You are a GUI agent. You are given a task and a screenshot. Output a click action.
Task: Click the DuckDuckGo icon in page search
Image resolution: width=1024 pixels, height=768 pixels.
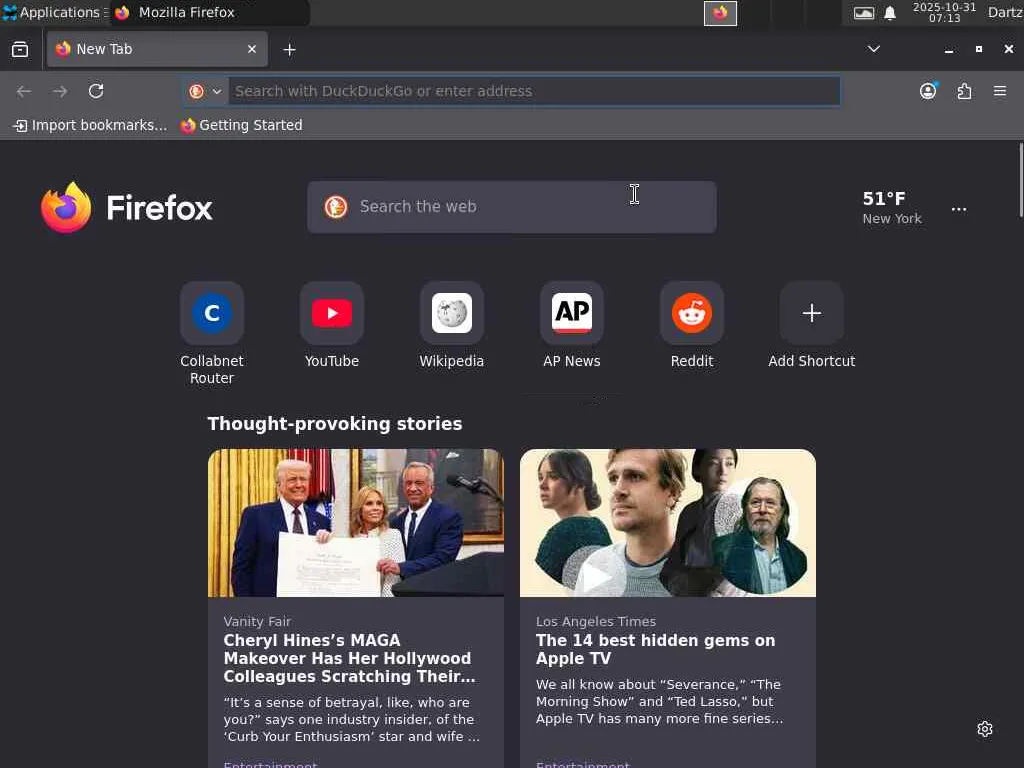coord(336,207)
